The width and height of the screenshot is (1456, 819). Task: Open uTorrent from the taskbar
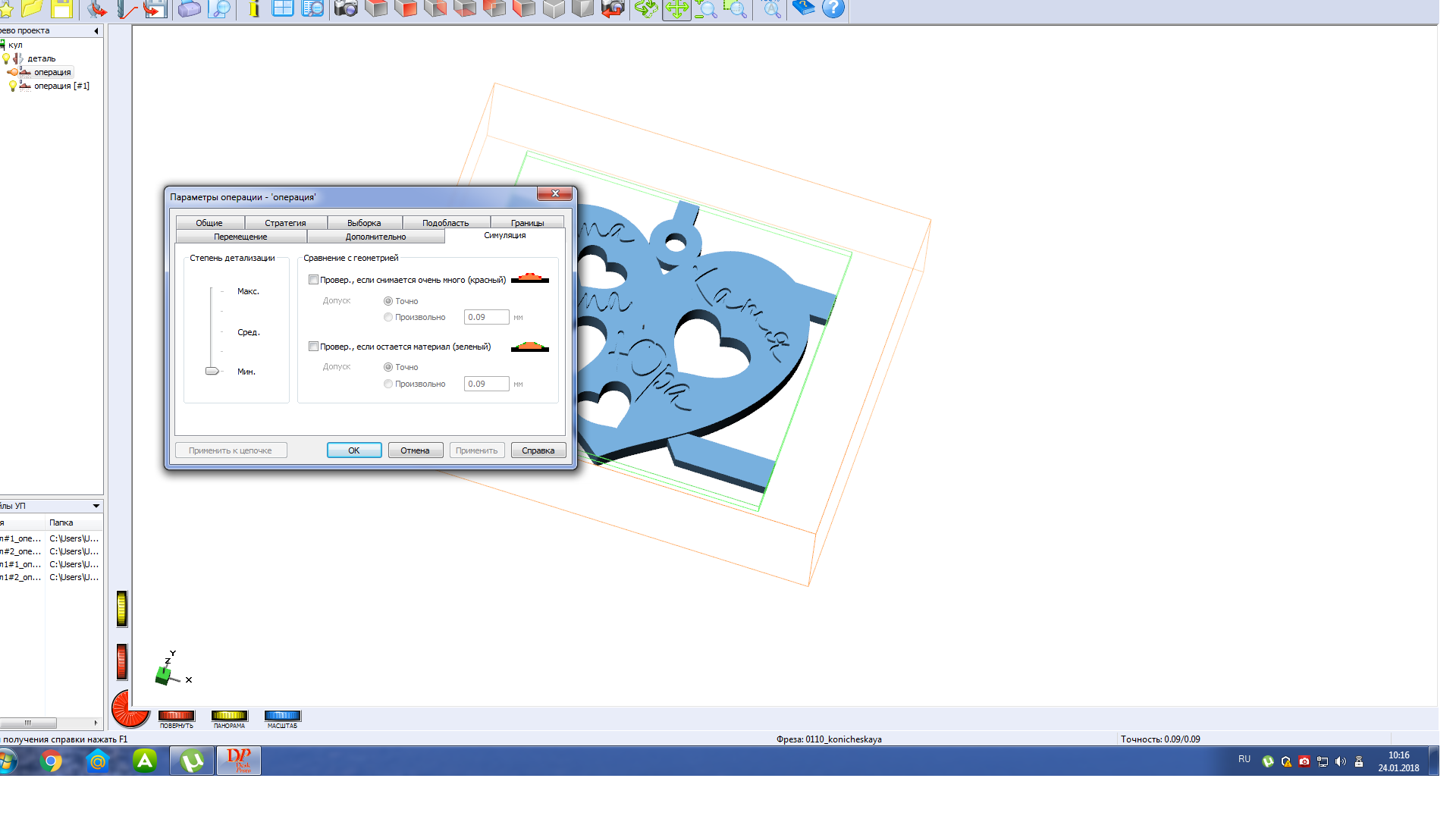pyautogui.click(x=192, y=761)
